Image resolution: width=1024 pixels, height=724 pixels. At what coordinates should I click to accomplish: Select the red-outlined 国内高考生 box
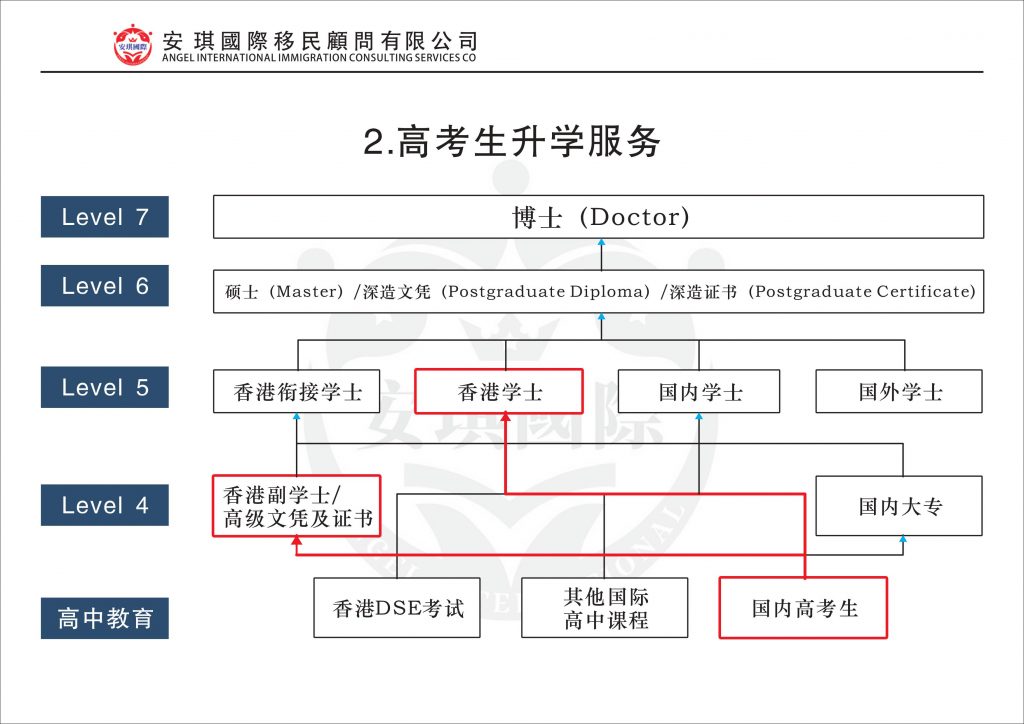click(x=804, y=608)
